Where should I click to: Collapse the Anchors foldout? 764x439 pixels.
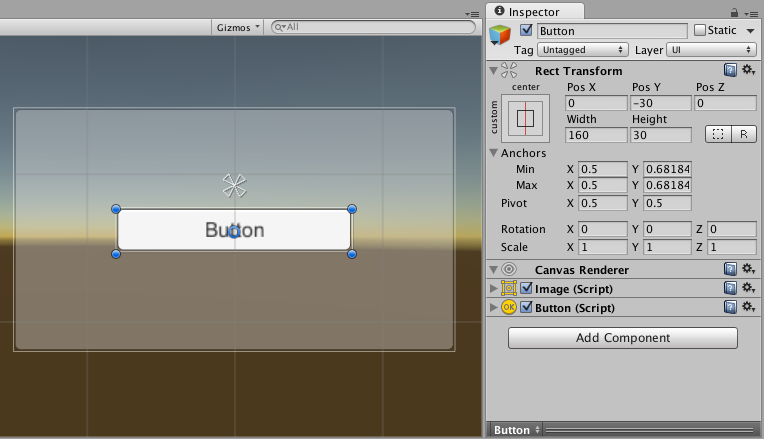click(493, 153)
